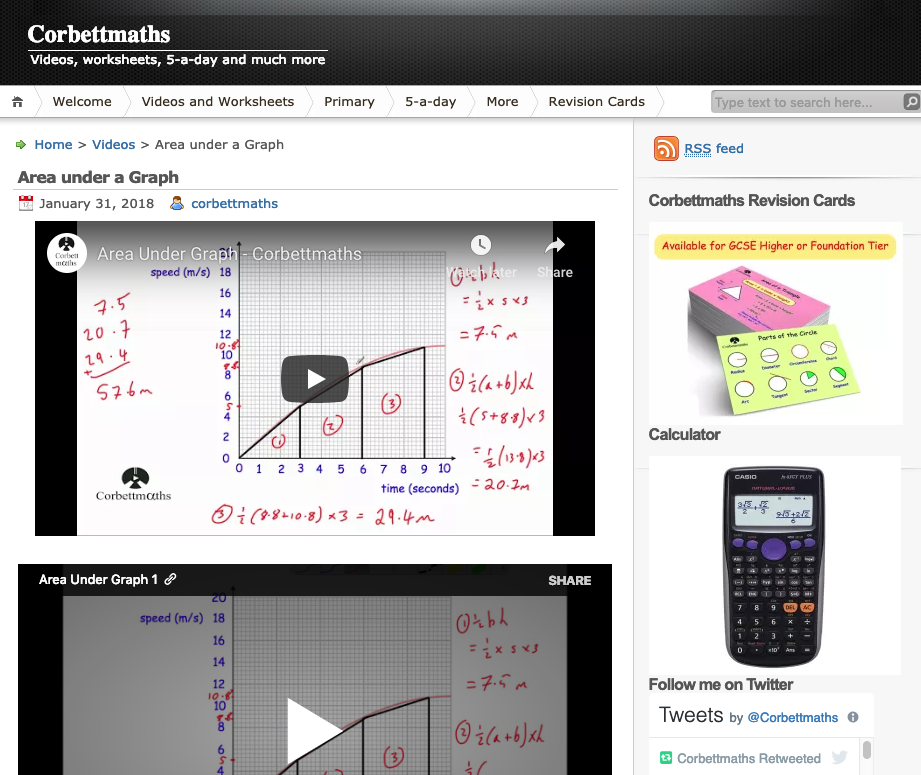The image size is (921, 775).
Task: Select the home icon in the navigation bar
Action: [15, 101]
